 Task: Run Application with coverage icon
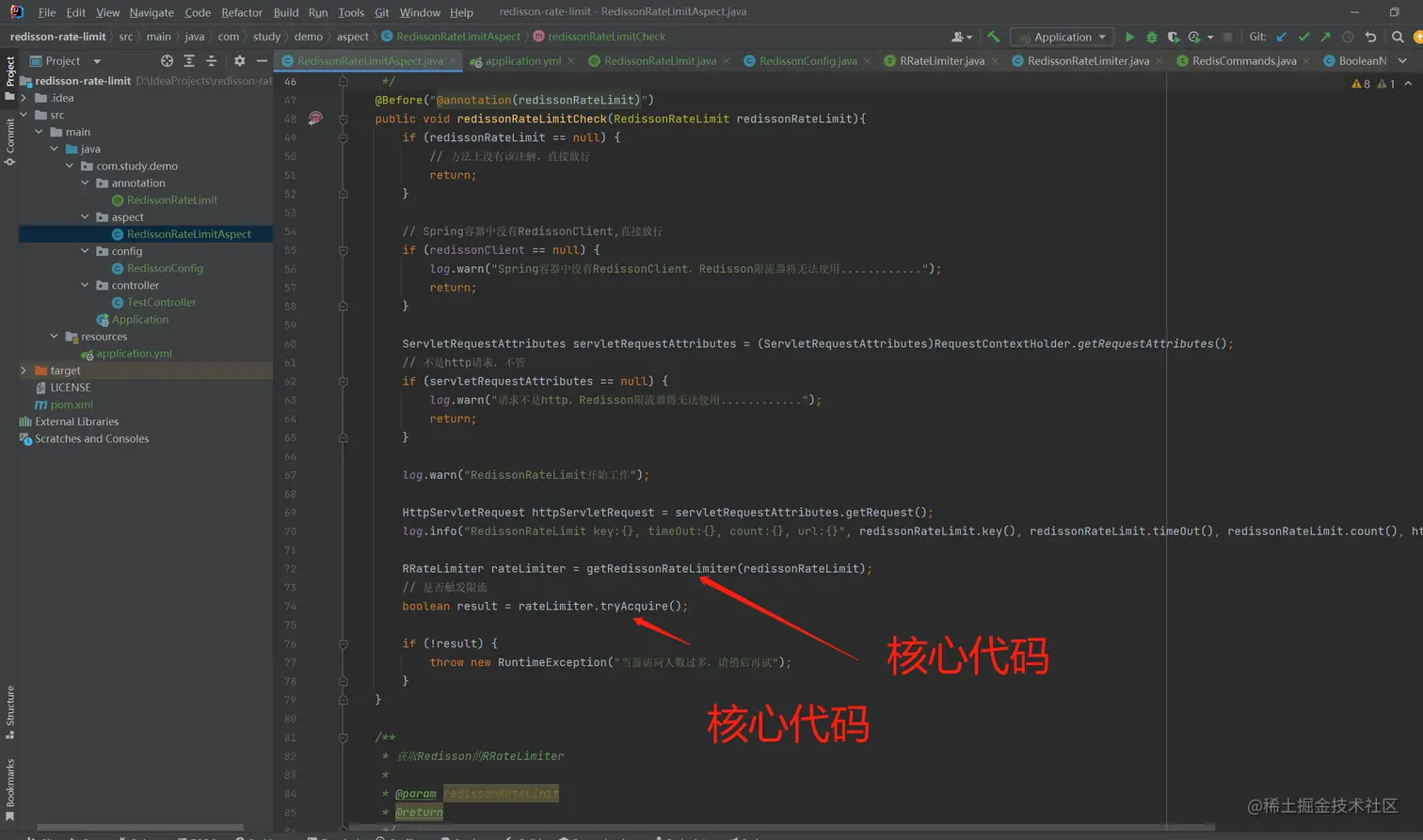(1174, 37)
